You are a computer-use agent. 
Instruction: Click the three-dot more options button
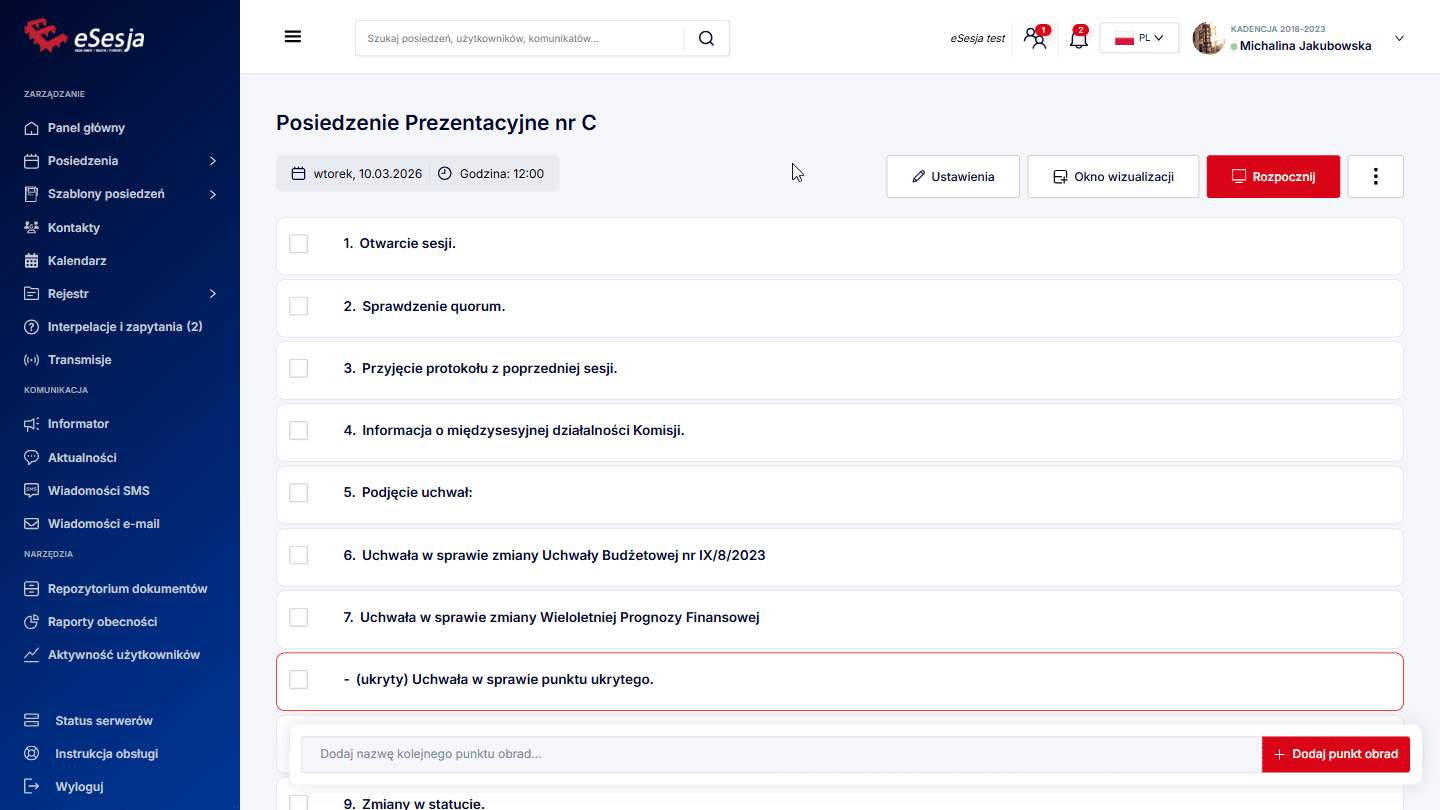1375,177
